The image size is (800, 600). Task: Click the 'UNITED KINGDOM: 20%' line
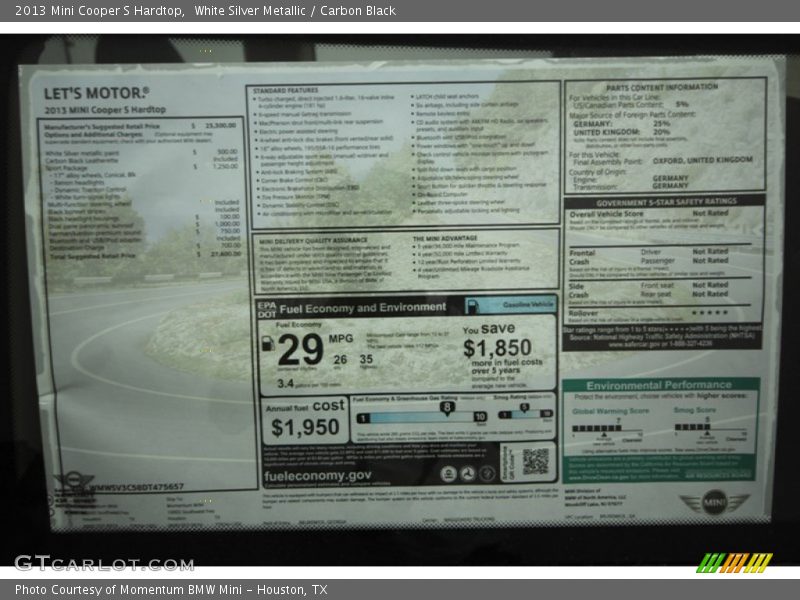(x=621, y=132)
